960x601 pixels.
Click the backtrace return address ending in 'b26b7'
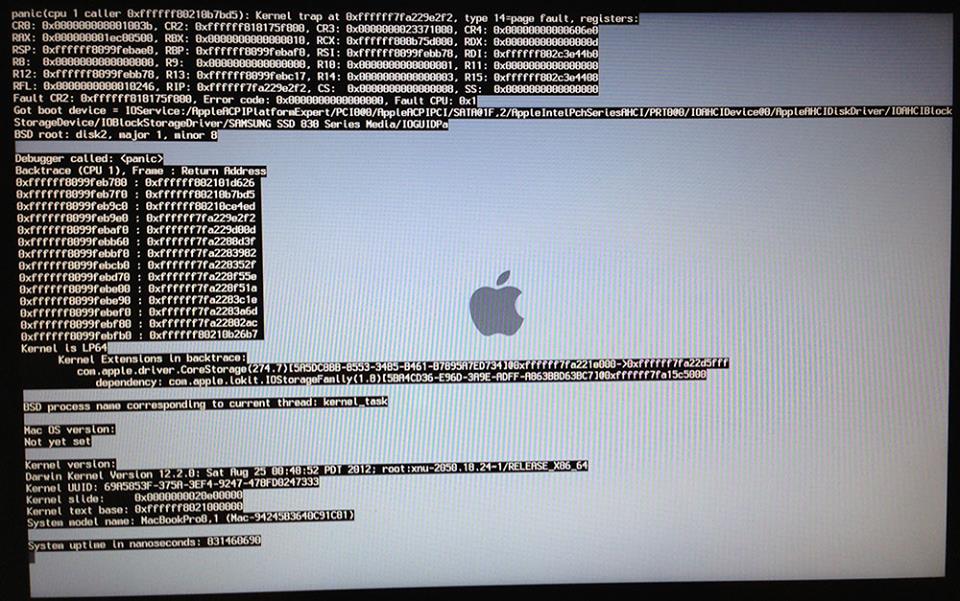pyautogui.click(x=204, y=335)
